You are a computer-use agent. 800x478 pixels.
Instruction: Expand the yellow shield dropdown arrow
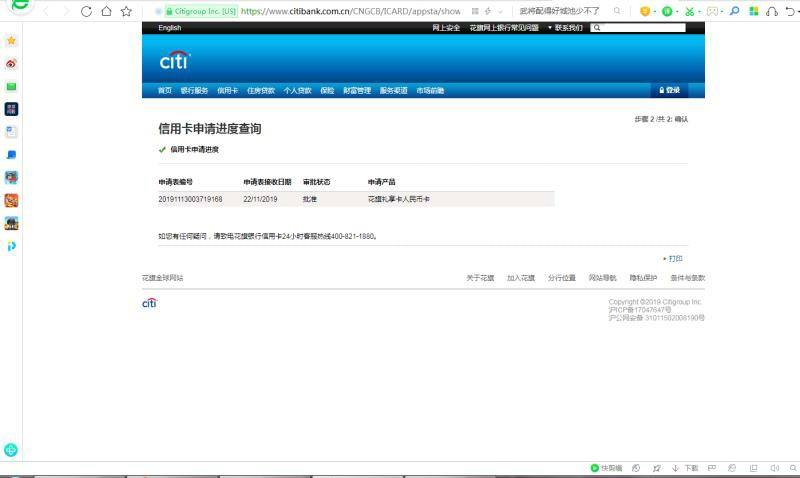coord(655,12)
